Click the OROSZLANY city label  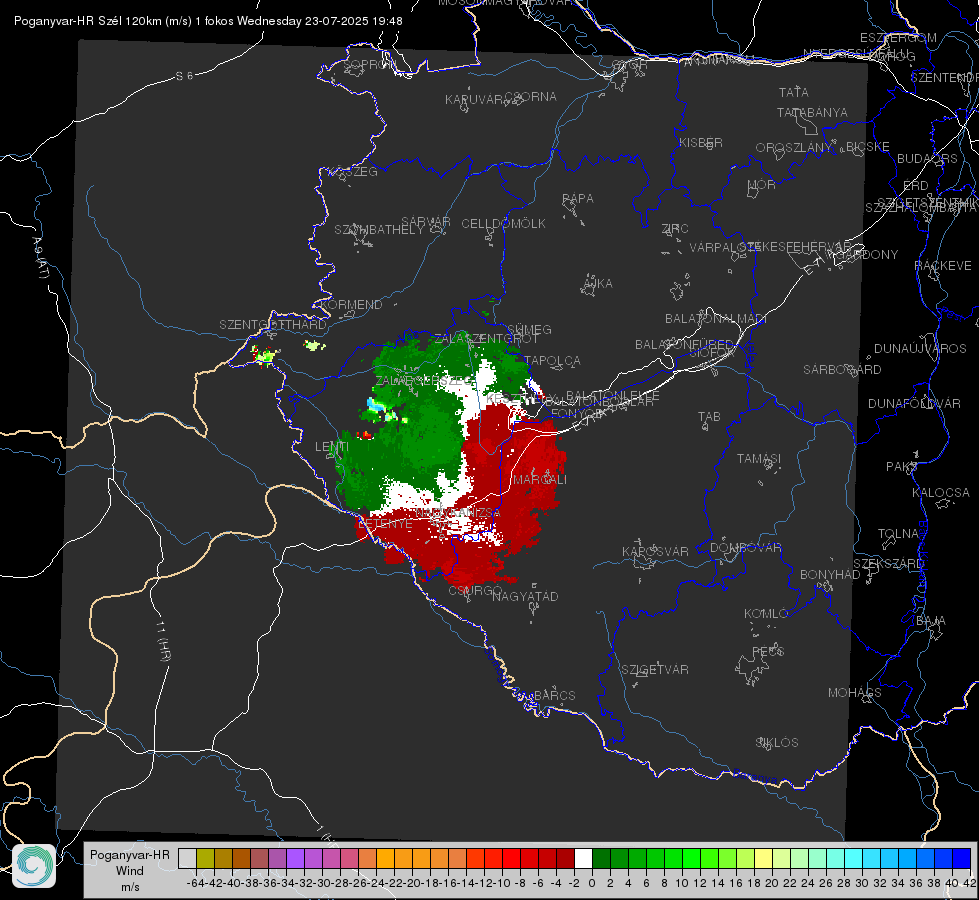(794, 148)
